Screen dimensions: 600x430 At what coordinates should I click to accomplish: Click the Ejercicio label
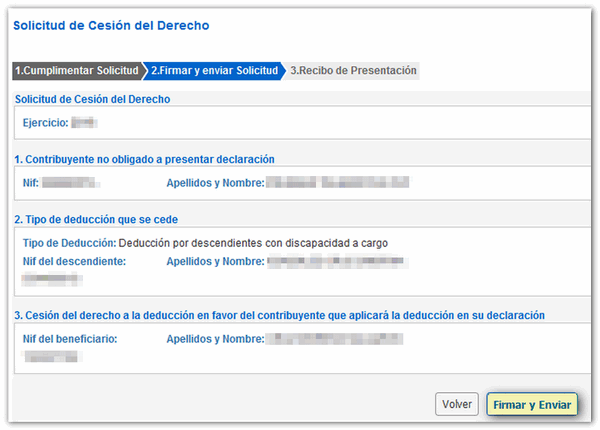(45, 123)
